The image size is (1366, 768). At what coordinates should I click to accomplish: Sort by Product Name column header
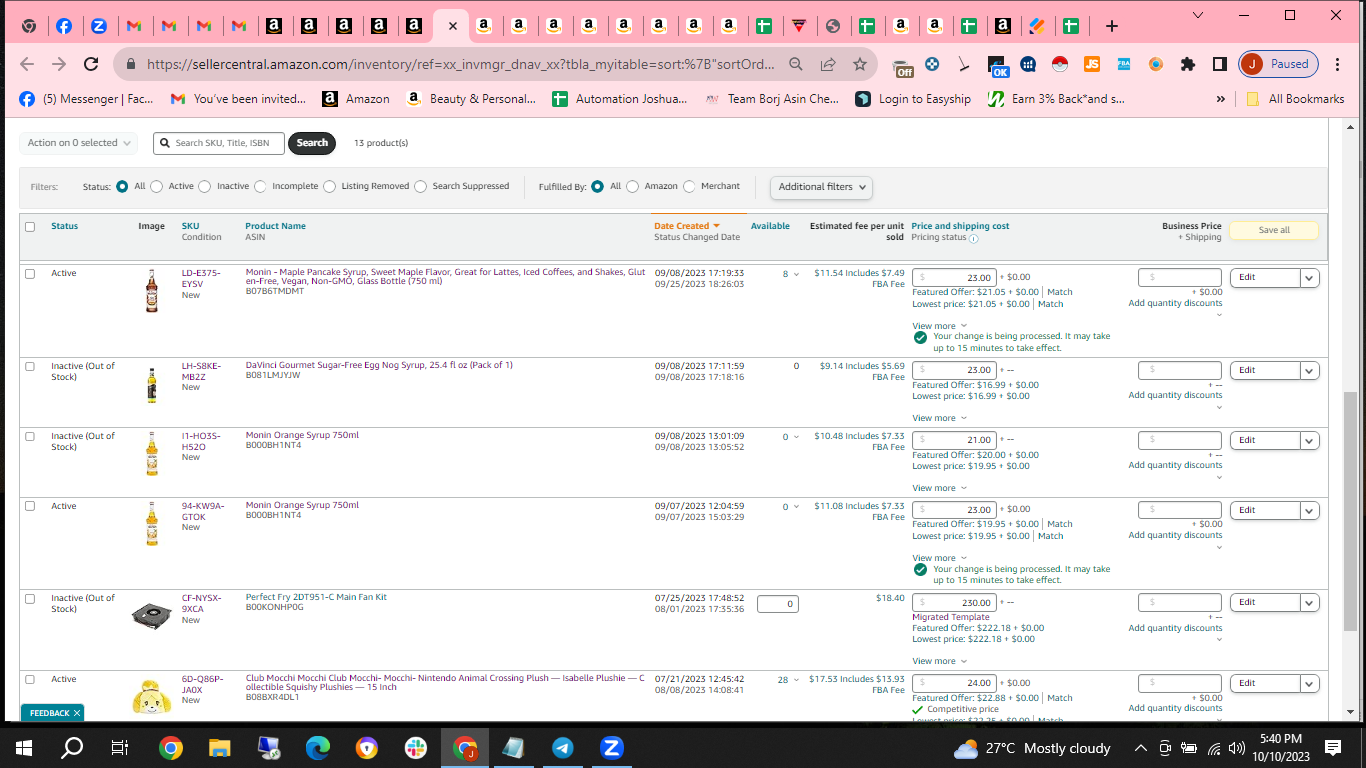tap(276, 226)
